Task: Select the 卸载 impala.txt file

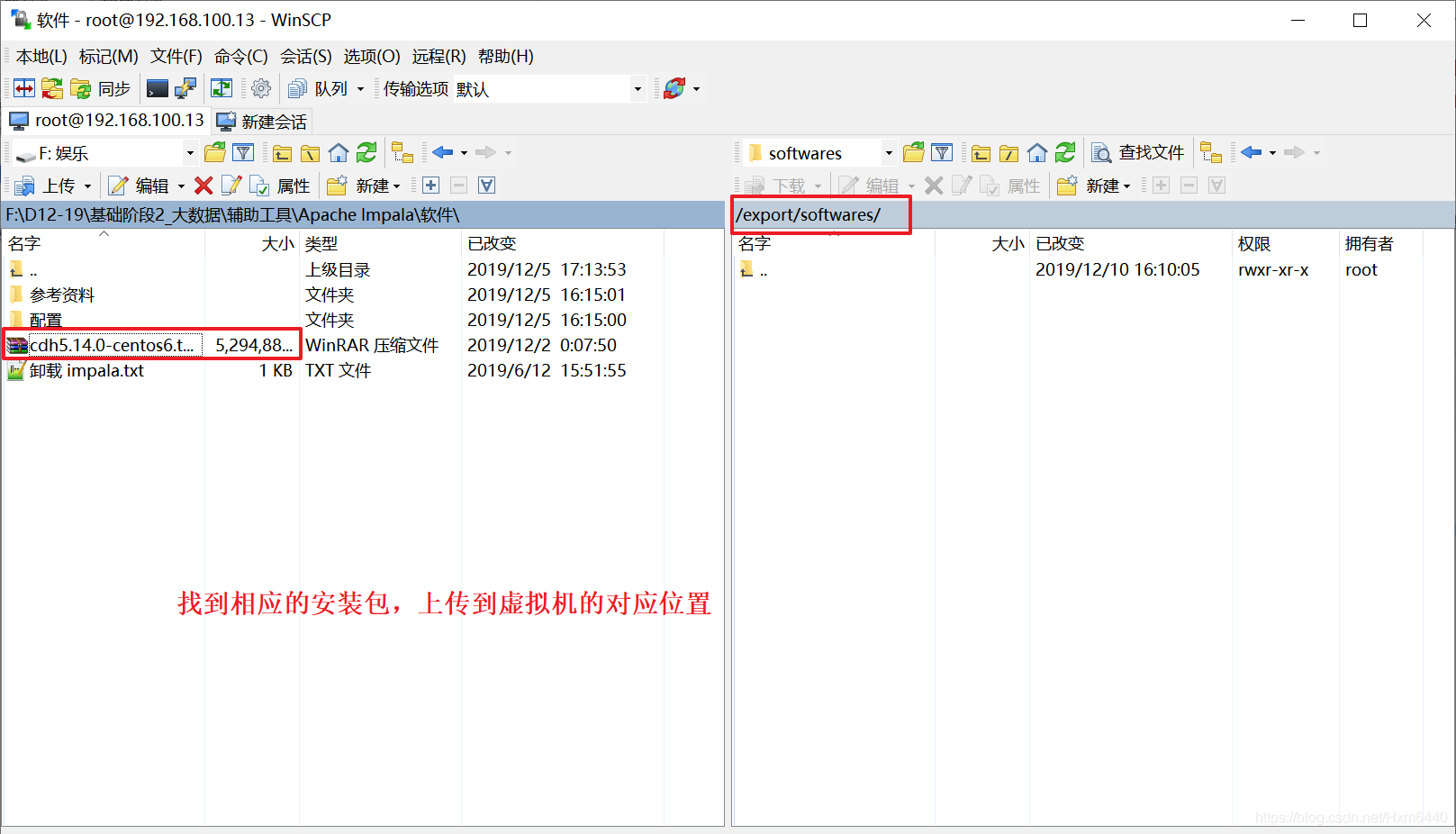Action: (x=86, y=370)
